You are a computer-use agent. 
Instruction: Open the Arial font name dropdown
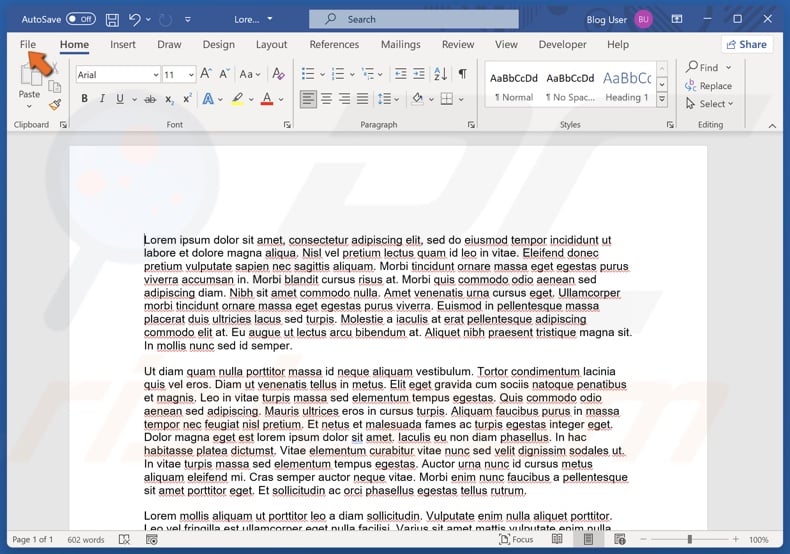(156, 75)
